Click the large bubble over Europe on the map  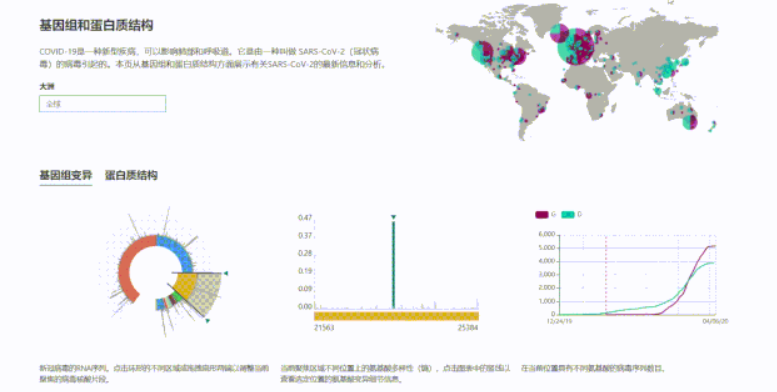point(576,47)
